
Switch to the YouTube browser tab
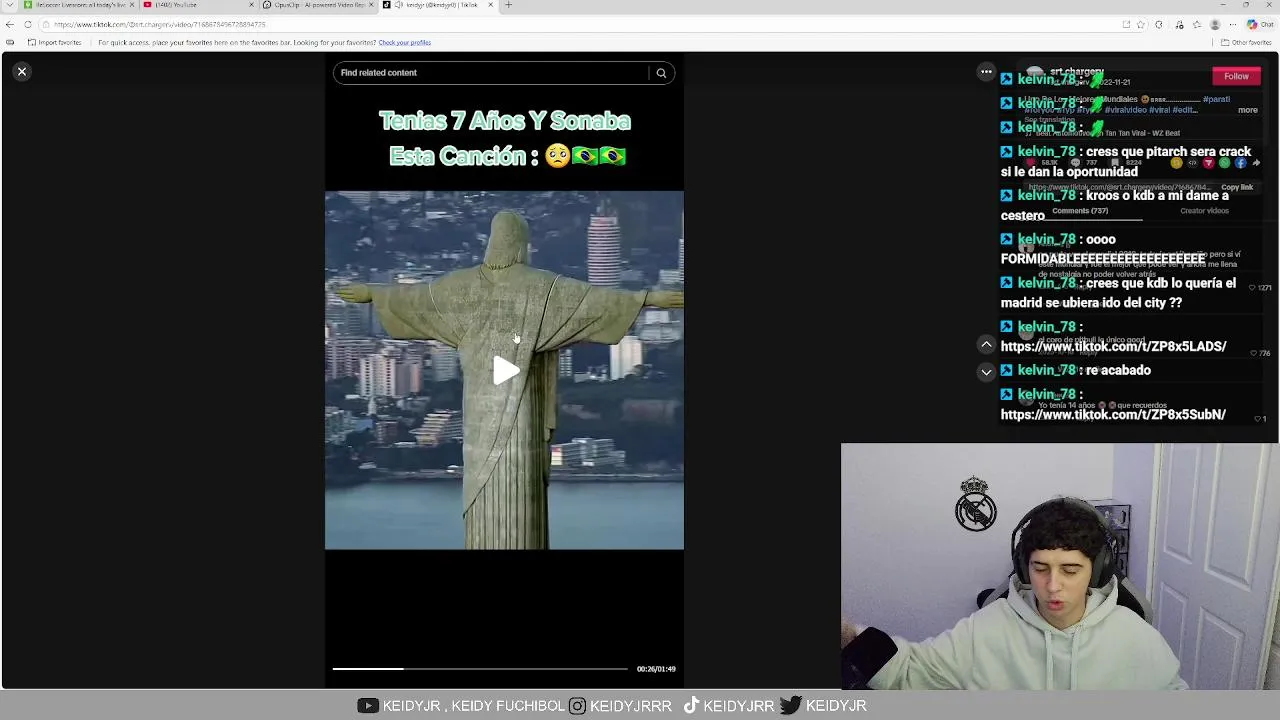tap(198, 5)
